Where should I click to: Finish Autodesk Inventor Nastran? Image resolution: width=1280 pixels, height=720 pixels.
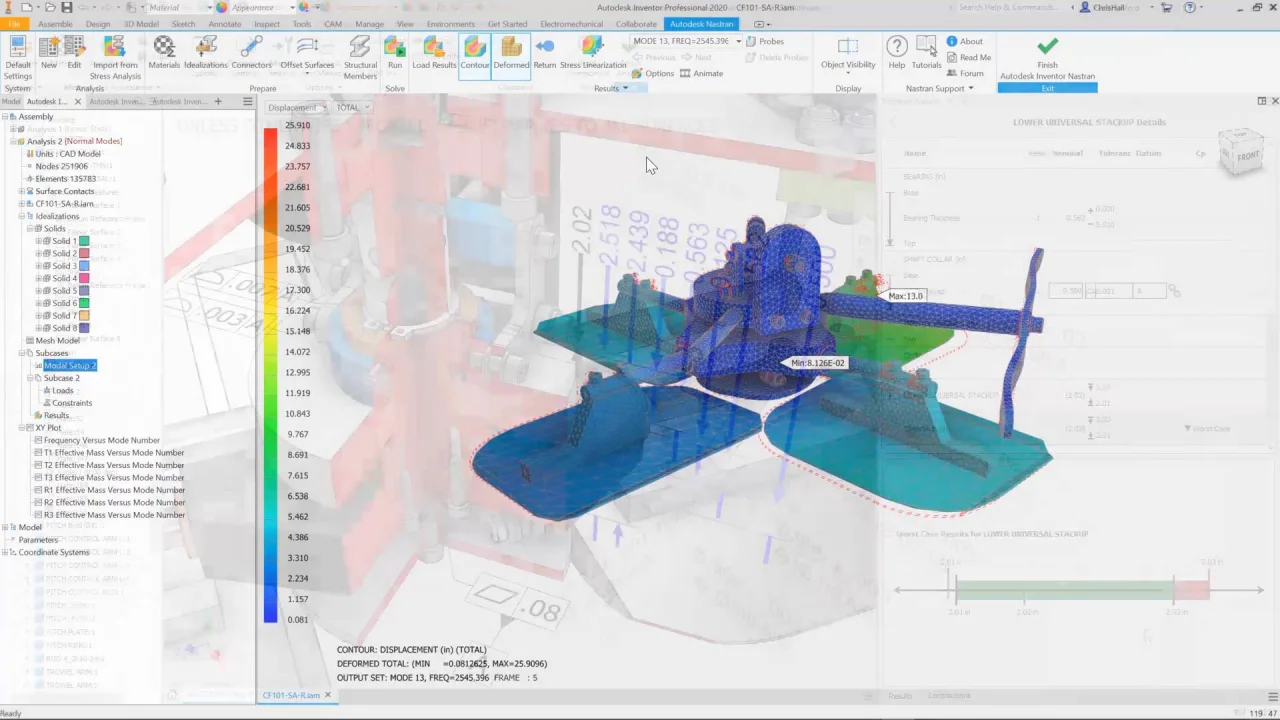click(x=1047, y=58)
